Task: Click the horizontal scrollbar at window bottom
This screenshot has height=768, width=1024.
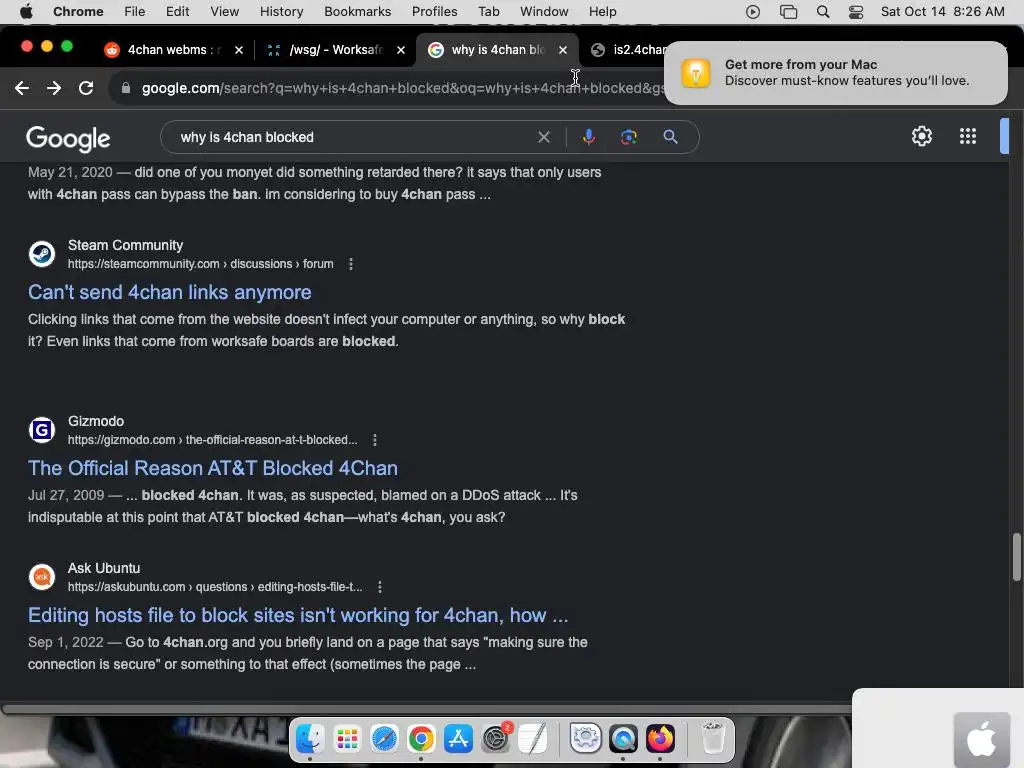Action: [426, 709]
